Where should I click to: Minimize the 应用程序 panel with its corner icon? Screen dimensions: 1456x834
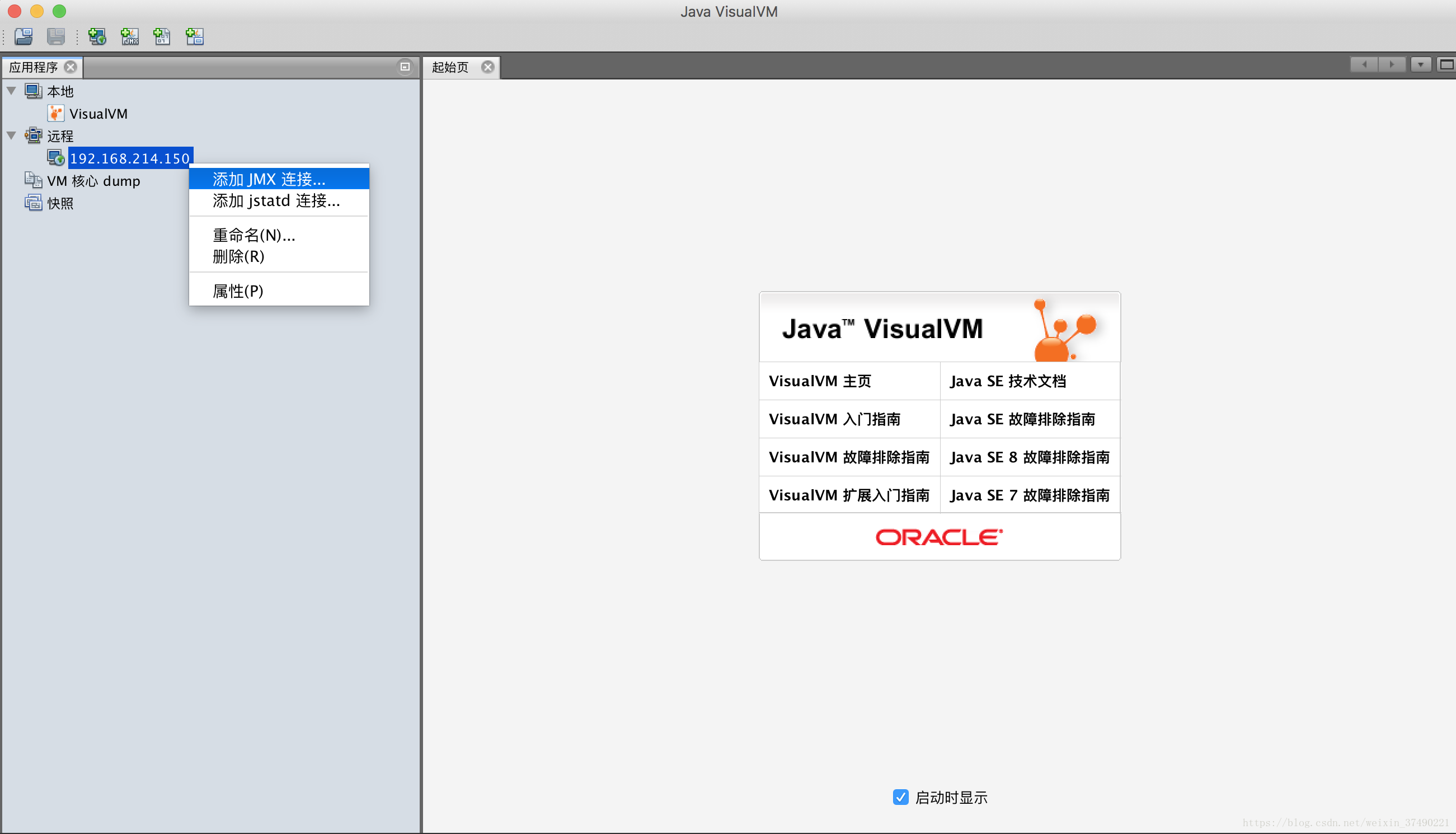pos(405,67)
